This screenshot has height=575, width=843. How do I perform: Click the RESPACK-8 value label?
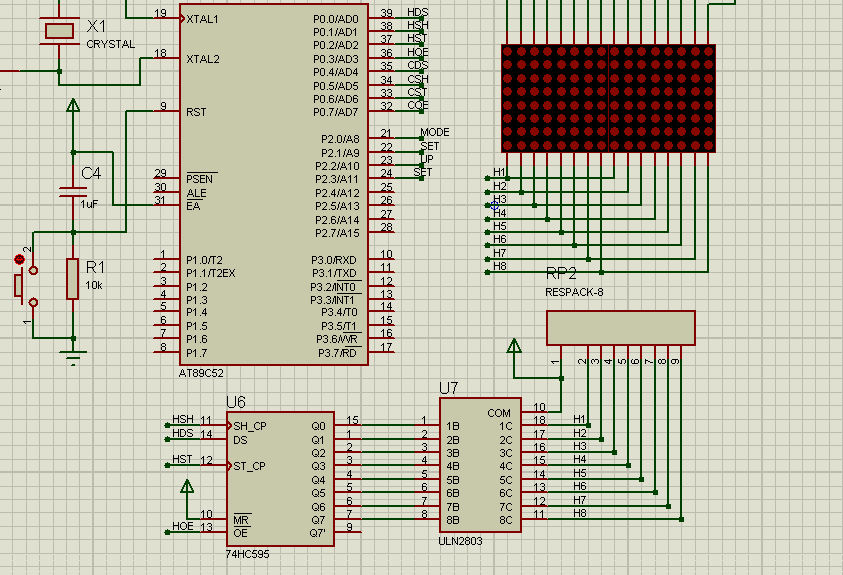(x=574, y=292)
